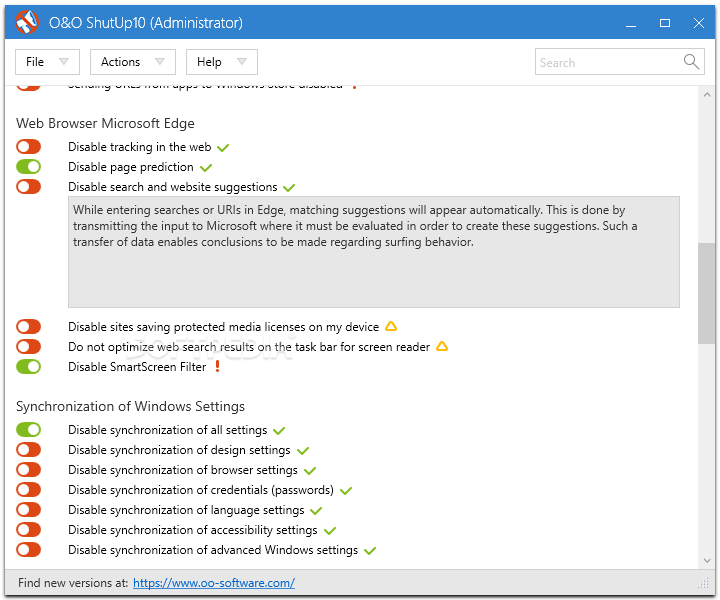
Task: Enable Disable synchronization of design settings toggle
Action: 28,450
